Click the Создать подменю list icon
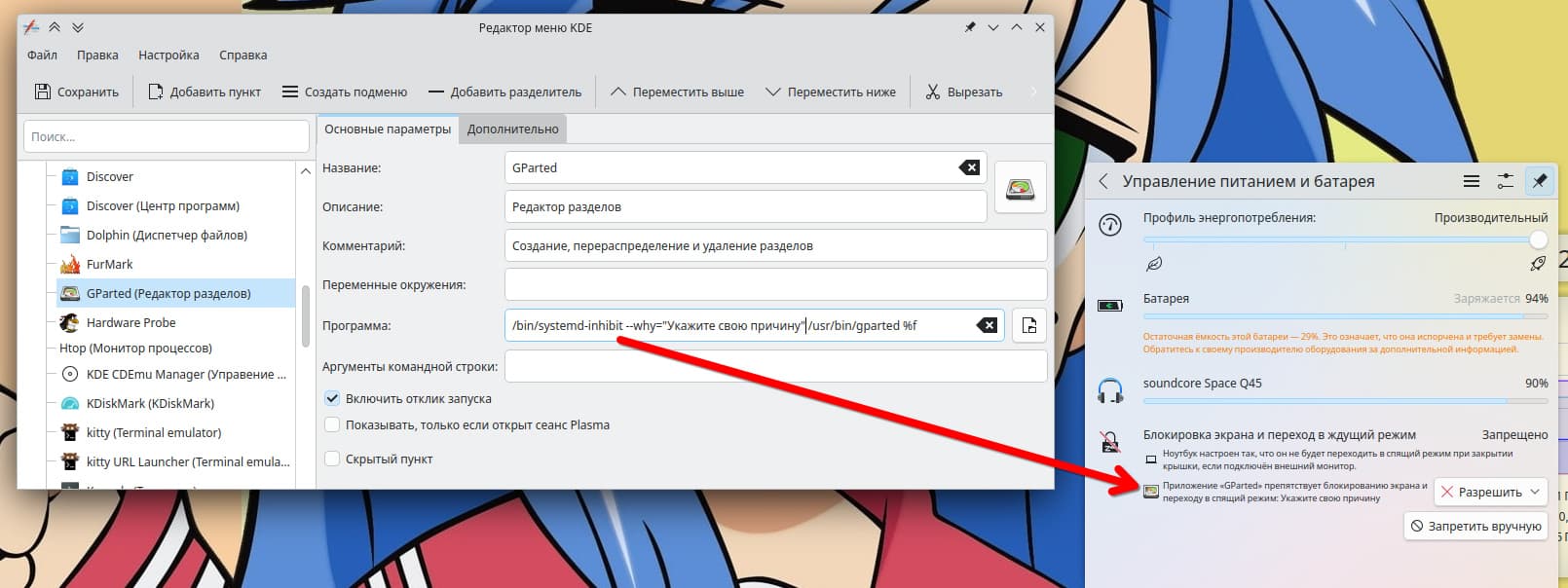Screen dimensions: 1568x588 290,92
